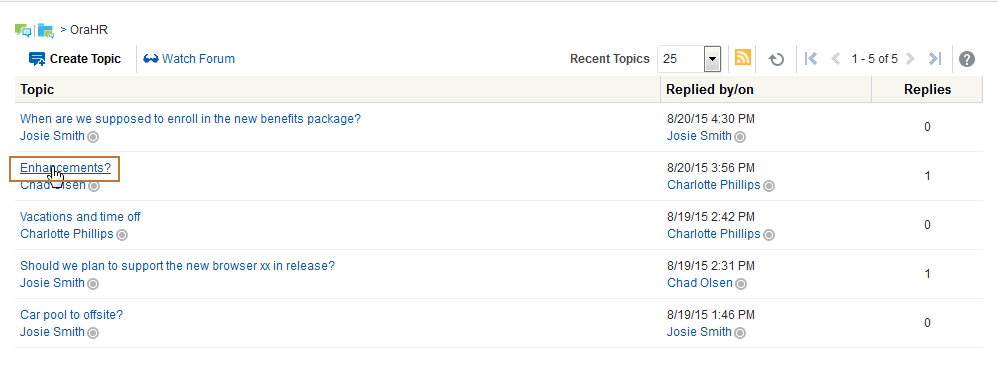The height and width of the screenshot is (376, 998).
Task: Create a new topic
Action: [74, 59]
